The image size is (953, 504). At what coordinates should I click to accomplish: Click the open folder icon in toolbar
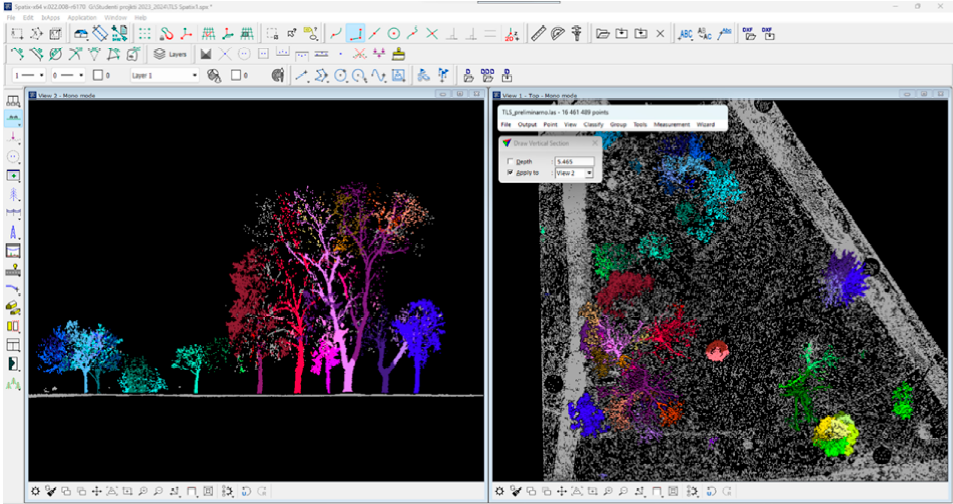(x=602, y=33)
